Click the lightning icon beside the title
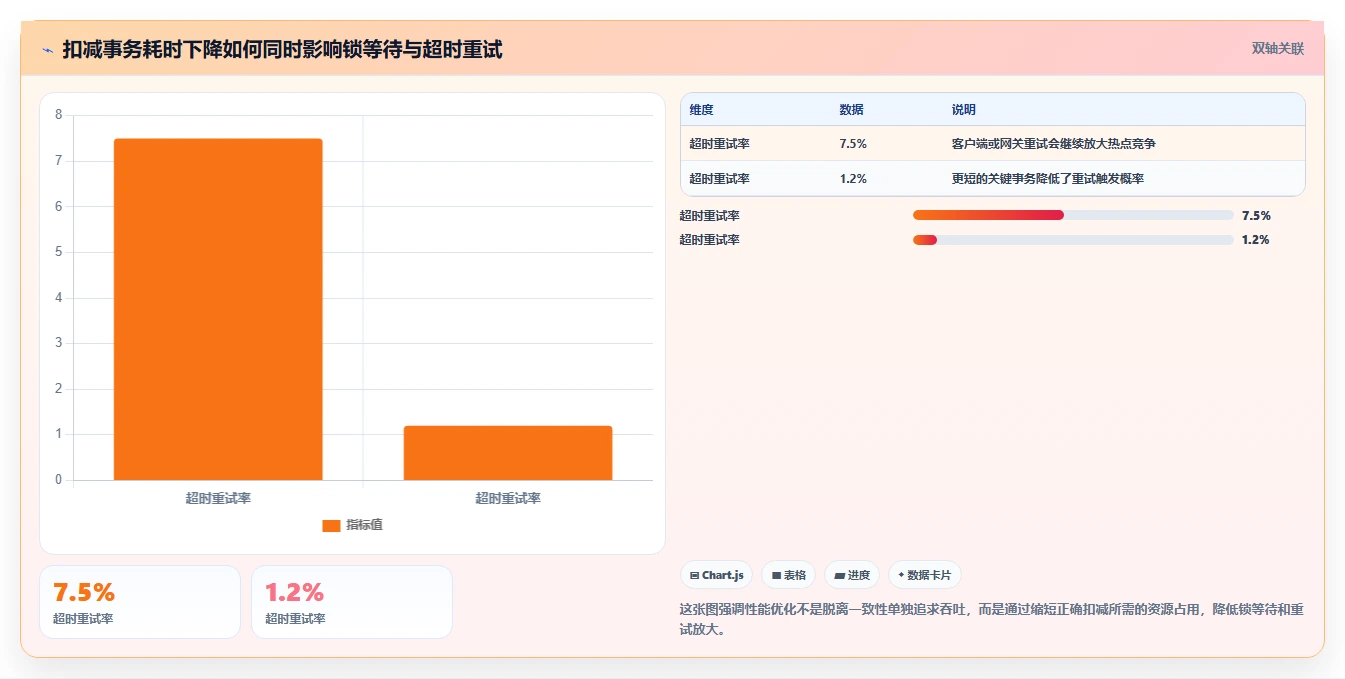Image resolution: width=1345 pixels, height=679 pixels. point(48,49)
